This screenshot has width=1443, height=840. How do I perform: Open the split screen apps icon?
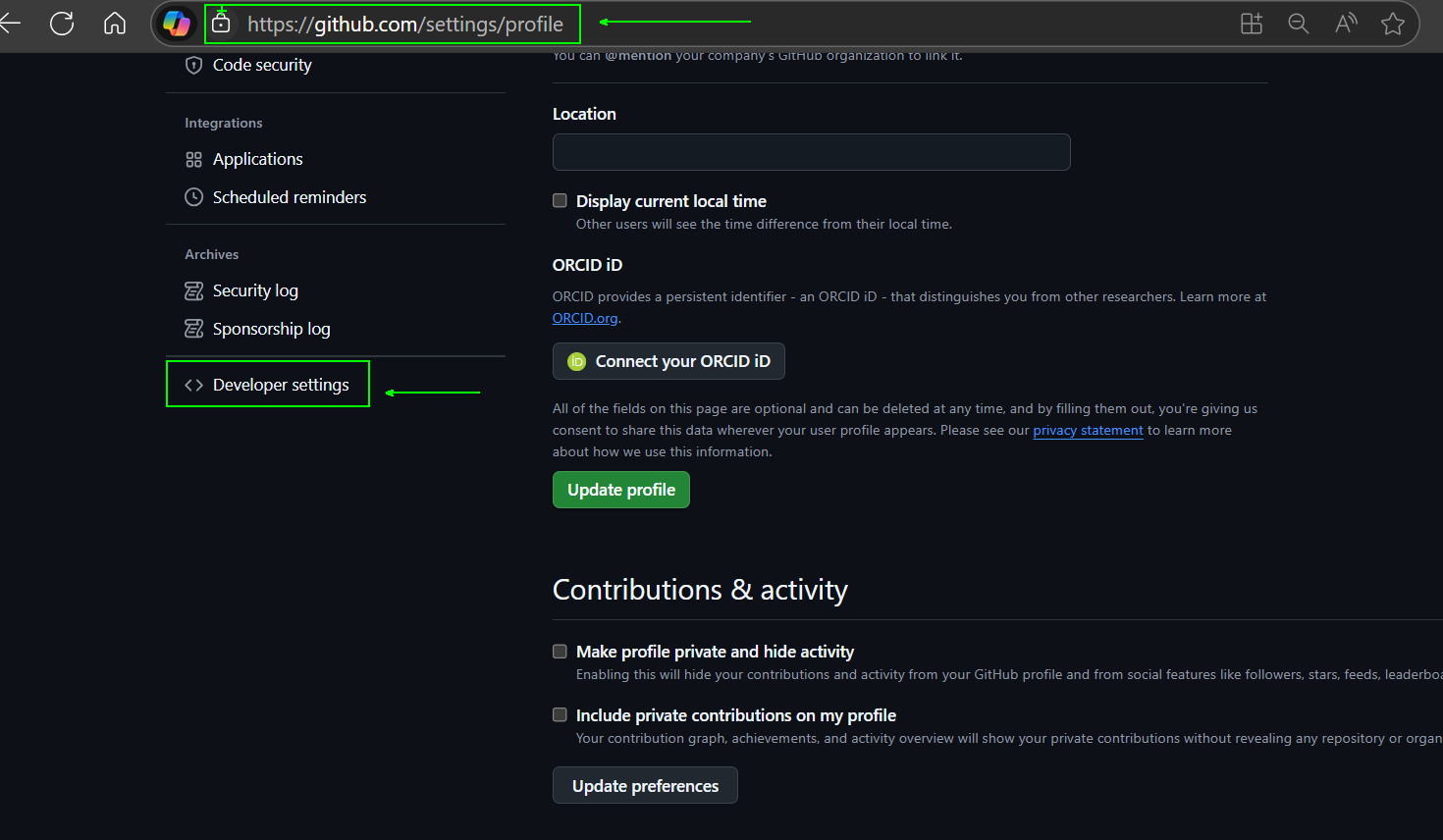(1252, 24)
